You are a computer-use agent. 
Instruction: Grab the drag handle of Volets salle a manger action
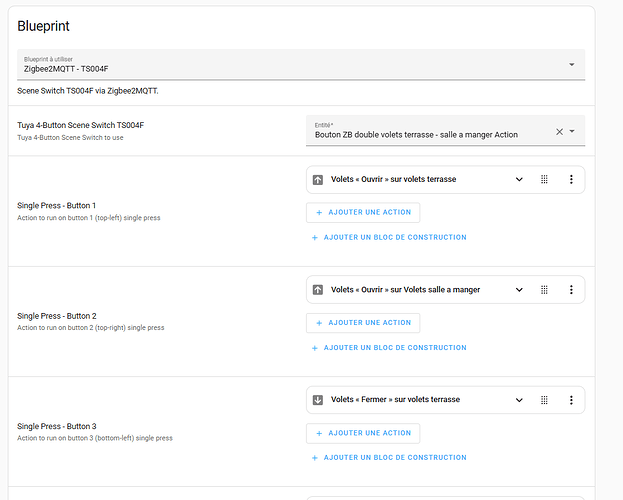coord(545,290)
